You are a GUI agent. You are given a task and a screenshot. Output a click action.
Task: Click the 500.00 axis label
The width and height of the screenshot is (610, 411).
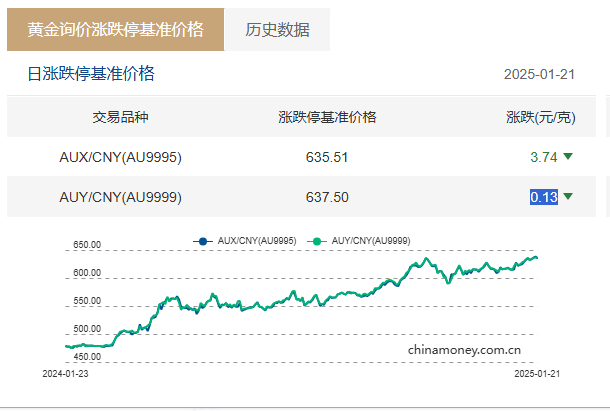tap(87, 329)
